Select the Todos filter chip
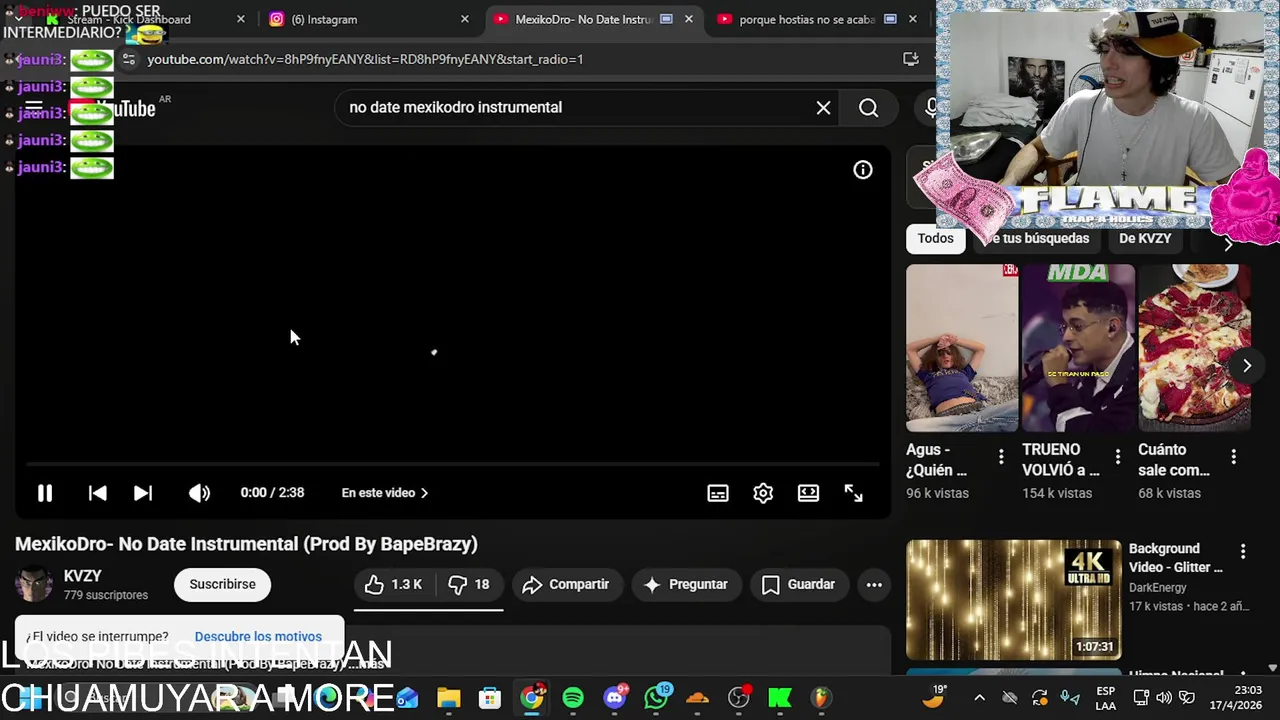This screenshot has height=720, width=1280. pos(936,238)
